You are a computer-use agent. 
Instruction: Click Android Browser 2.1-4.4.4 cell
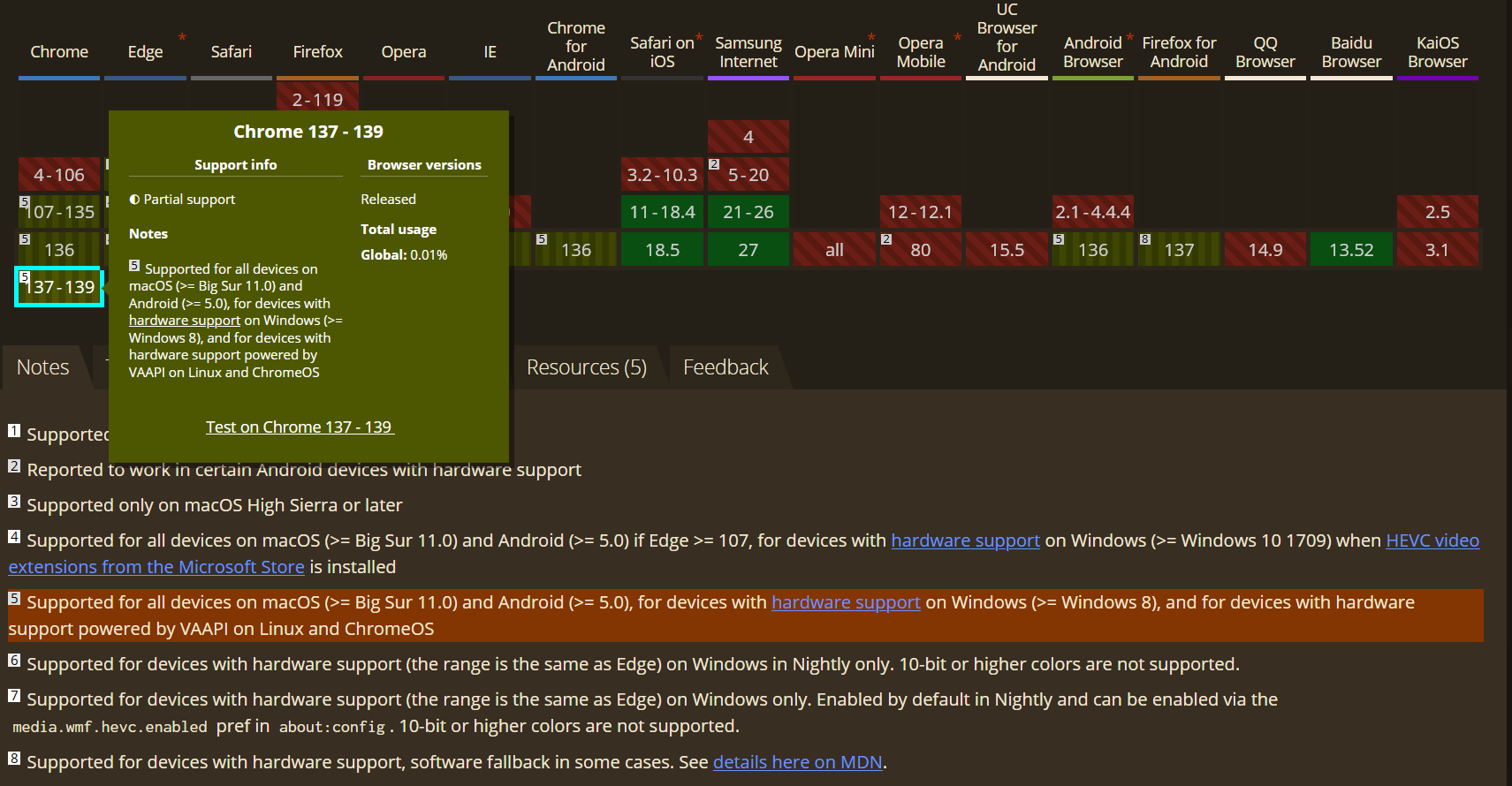pyautogui.click(x=1093, y=212)
